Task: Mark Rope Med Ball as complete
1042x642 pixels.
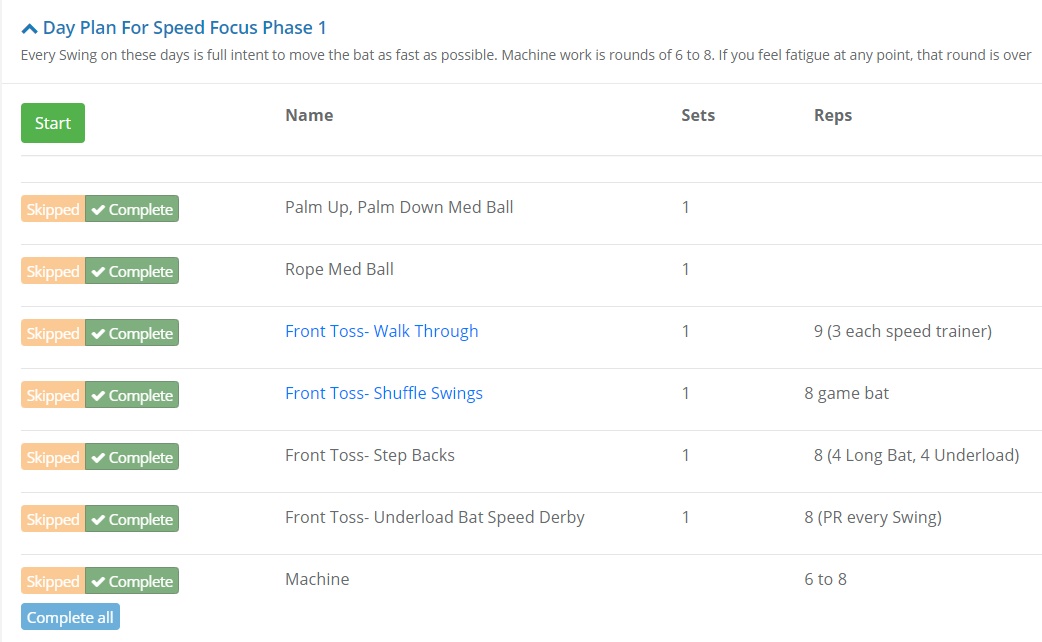Action: click(132, 271)
